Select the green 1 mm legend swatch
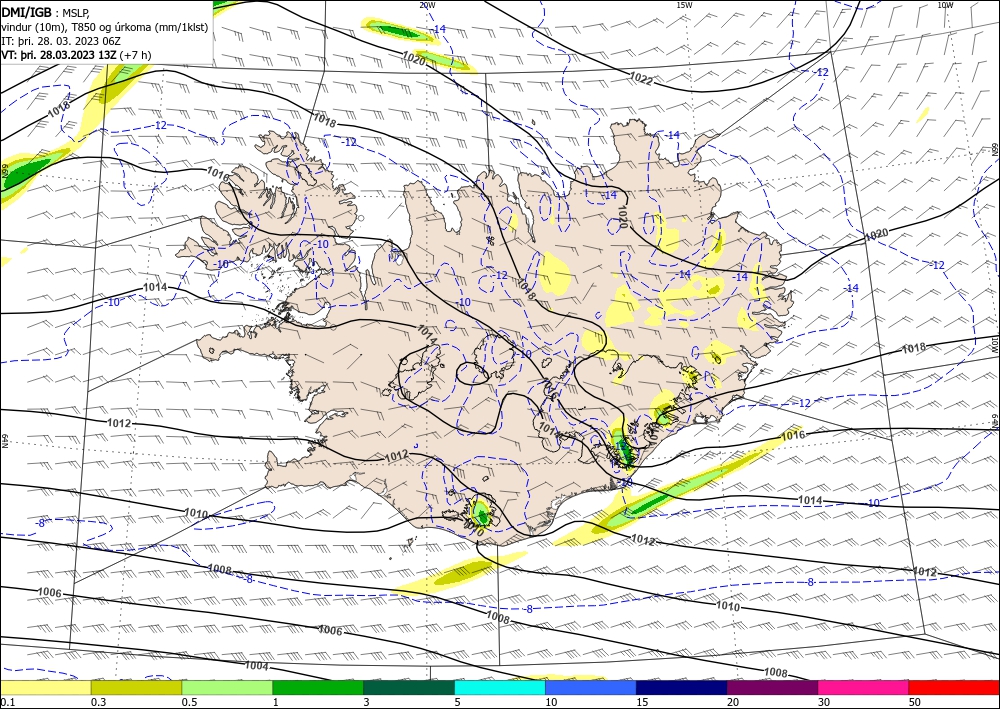1000x709 pixels. point(318,688)
